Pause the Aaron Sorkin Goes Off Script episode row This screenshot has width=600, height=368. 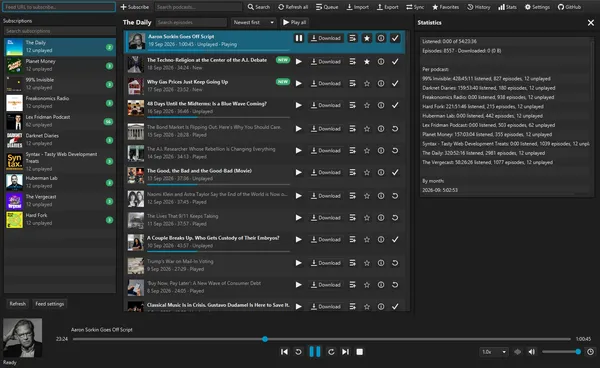click(298, 38)
